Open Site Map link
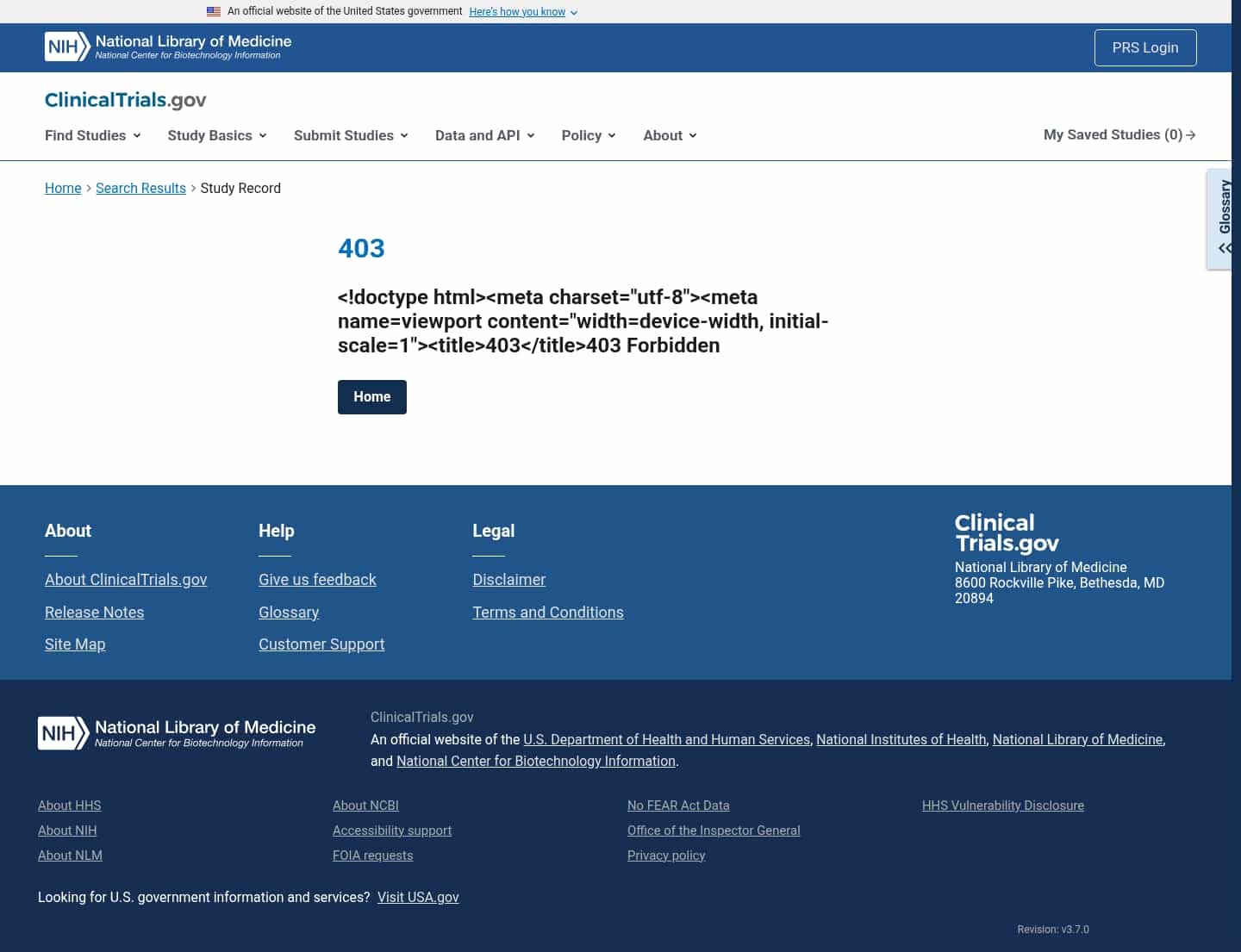The width and height of the screenshot is (1241, 952). click(x=75, y=644)
